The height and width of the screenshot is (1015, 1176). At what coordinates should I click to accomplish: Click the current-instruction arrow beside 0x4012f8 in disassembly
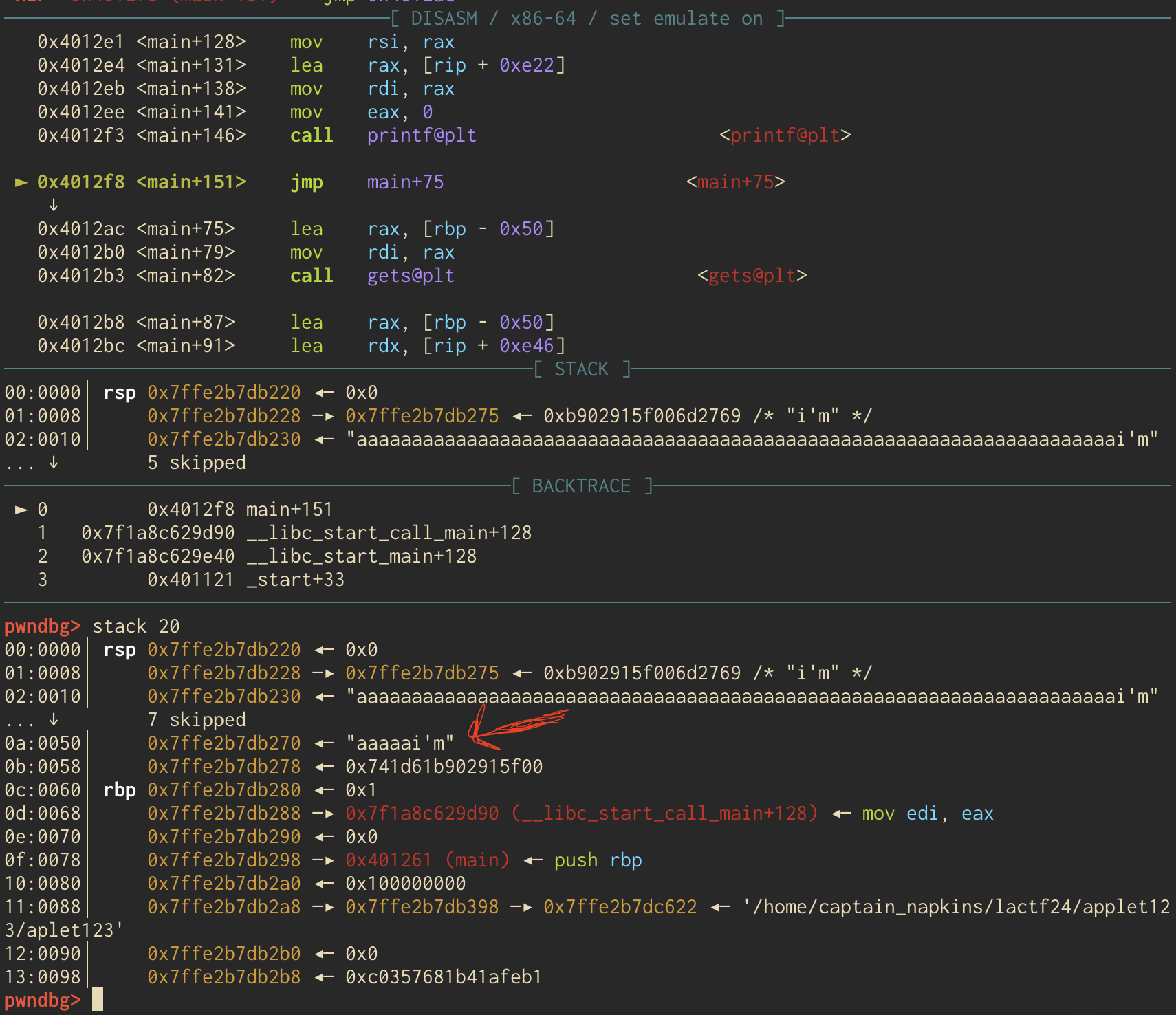[21, 182]
